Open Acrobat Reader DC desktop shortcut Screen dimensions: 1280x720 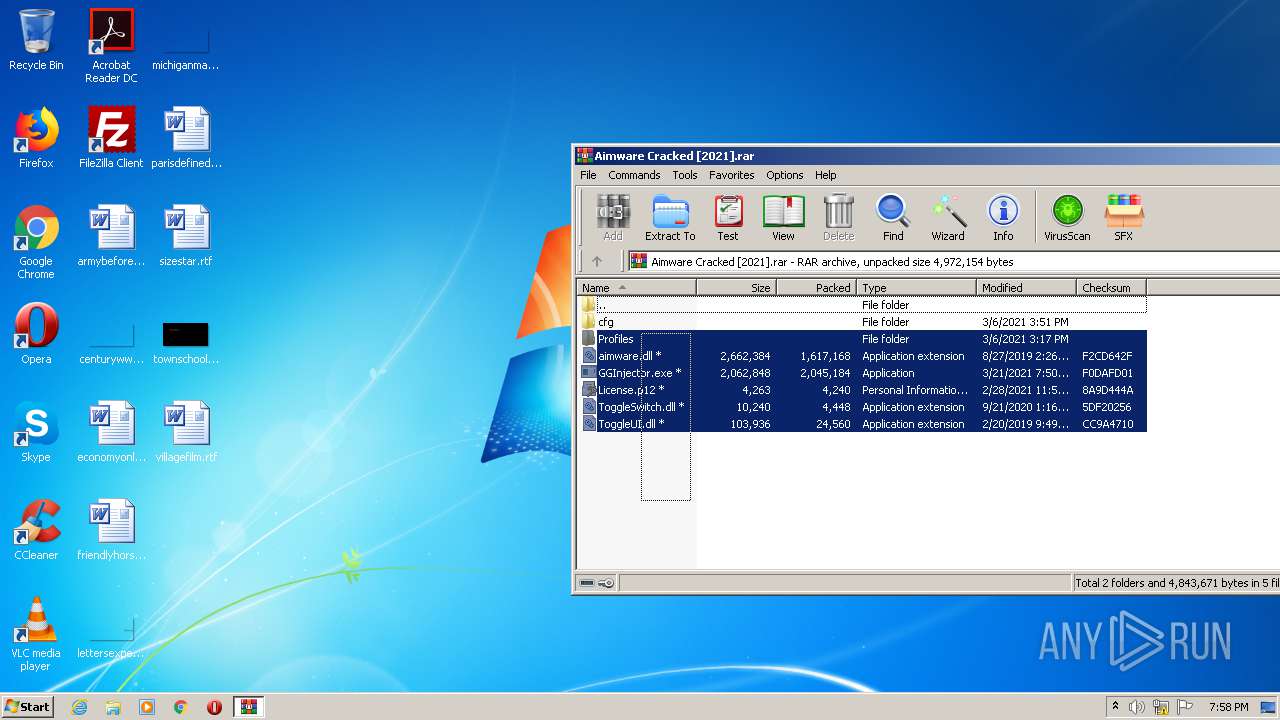pyautogui.click(x=111, y=46)
